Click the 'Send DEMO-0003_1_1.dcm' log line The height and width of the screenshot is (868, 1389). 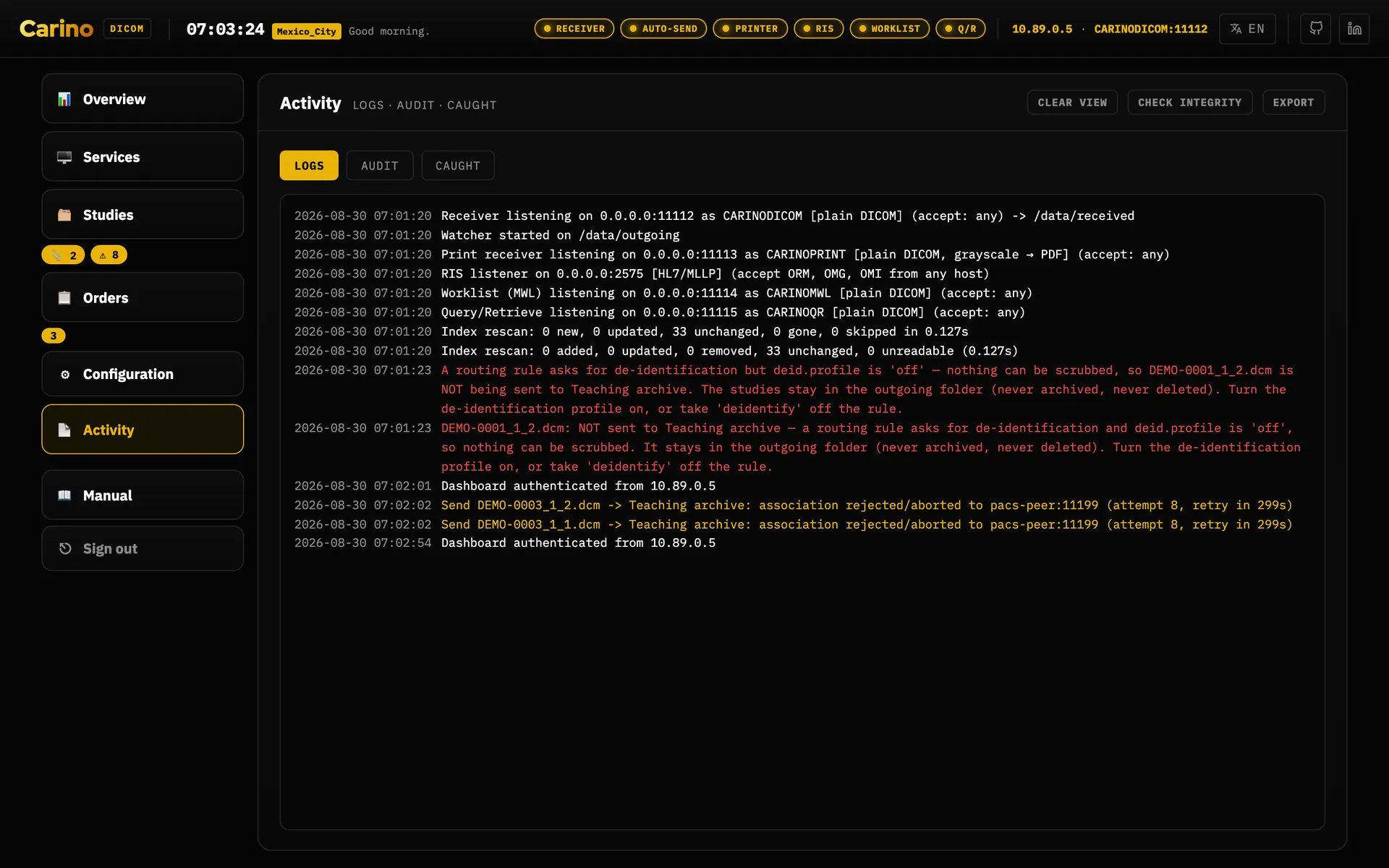[x=867, y=524]
